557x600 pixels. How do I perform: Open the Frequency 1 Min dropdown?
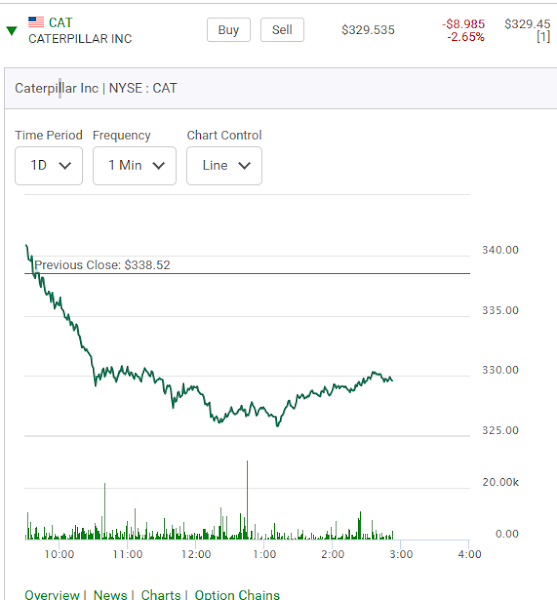coord(135,166)
